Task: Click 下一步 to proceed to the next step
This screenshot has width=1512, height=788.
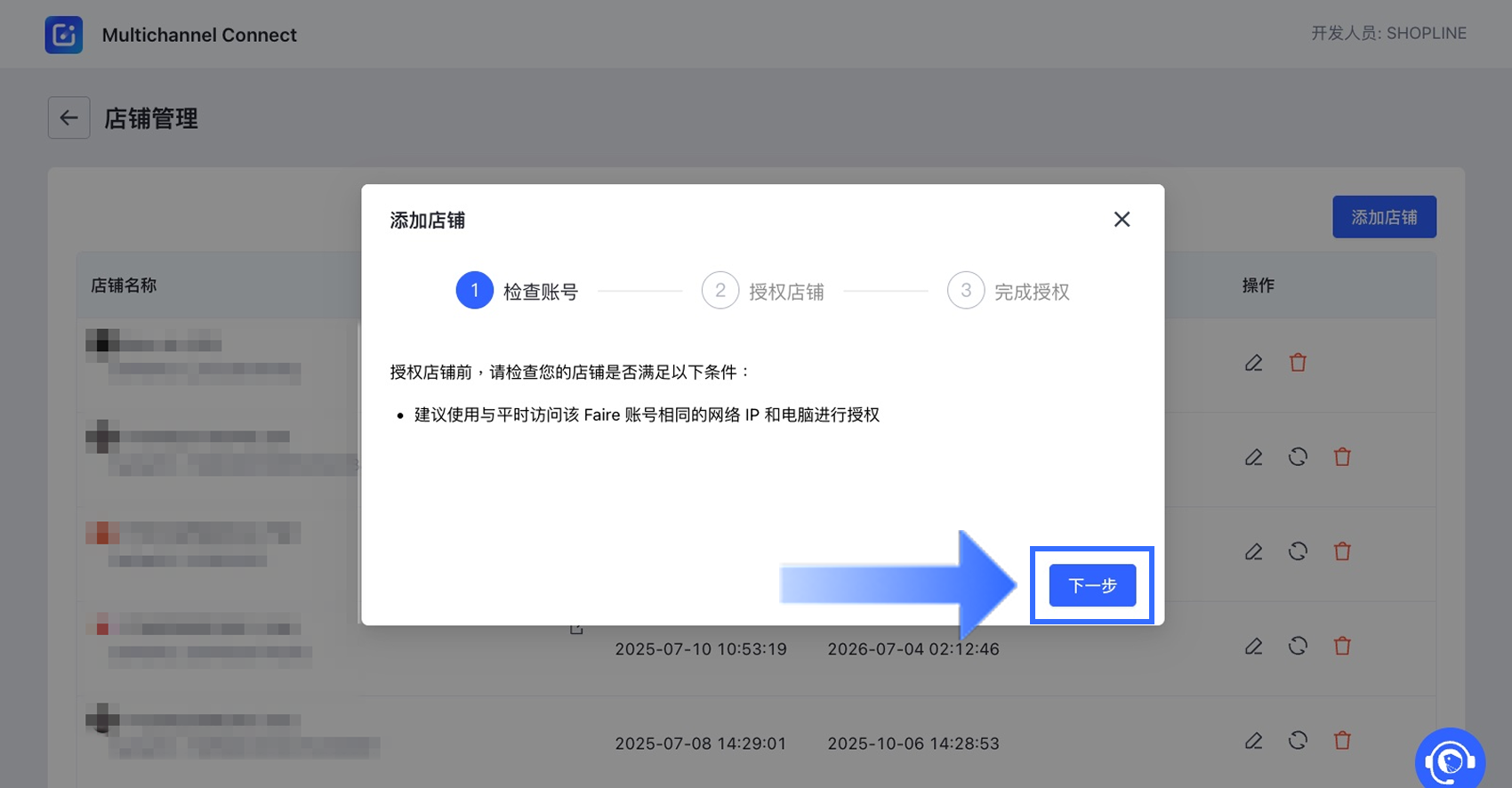Action: (x=1092, y=585)
